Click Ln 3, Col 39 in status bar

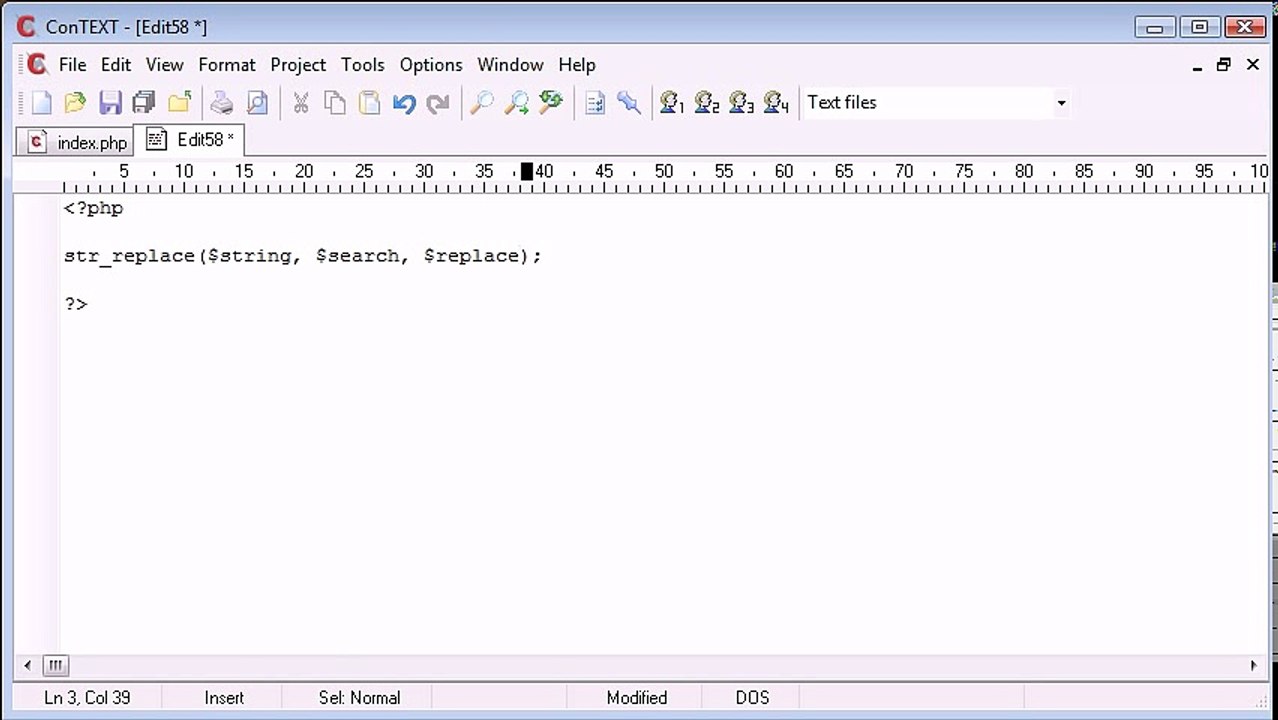87,698
